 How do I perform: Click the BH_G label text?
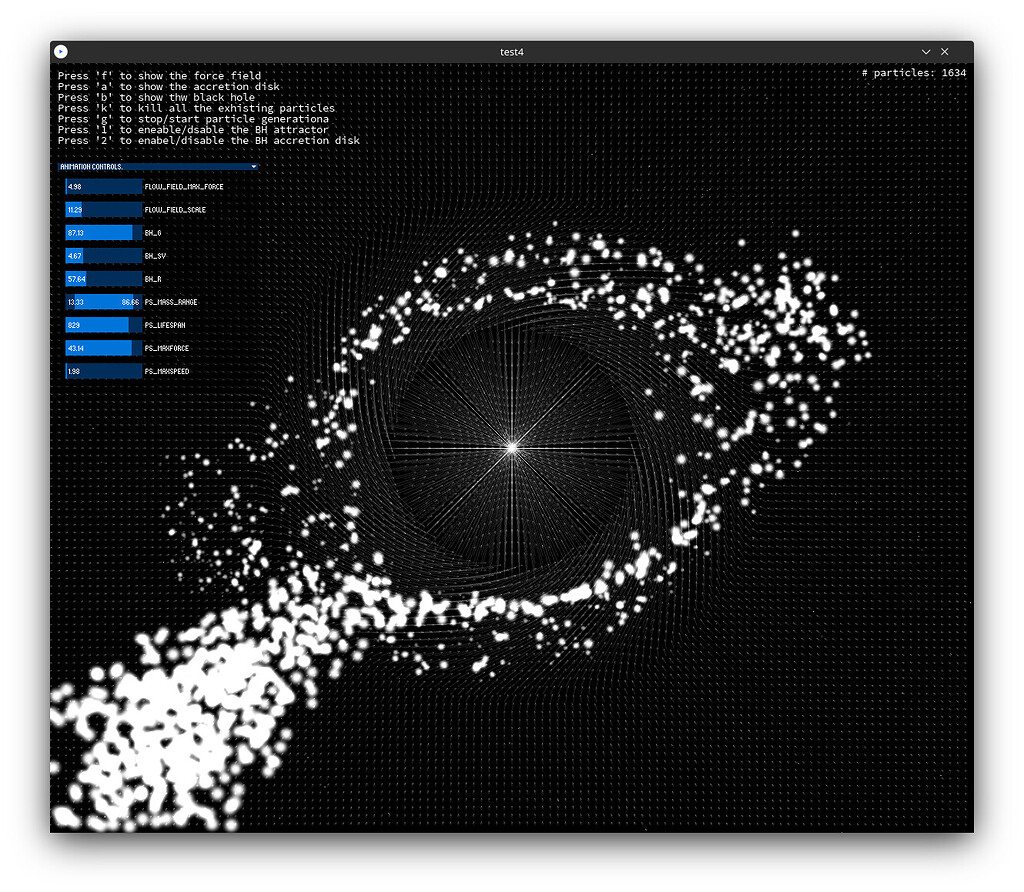pos(152,232)
